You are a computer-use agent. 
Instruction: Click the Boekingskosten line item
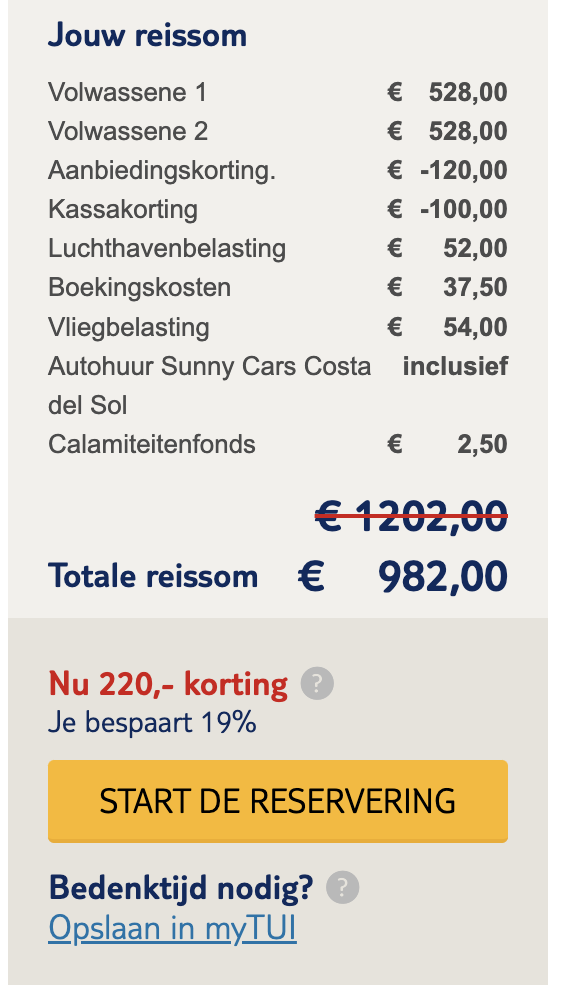pos(278,288)
